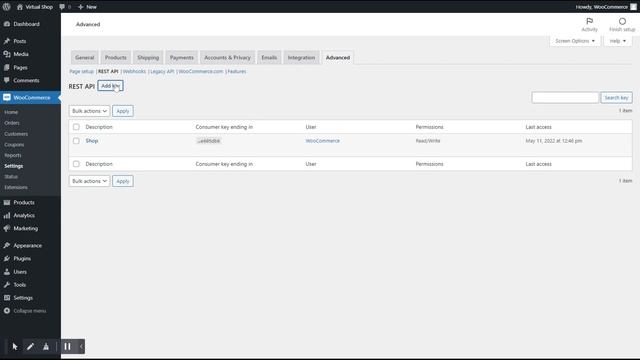This screenshot has width=640, height=360.
Task: Select the recorder highlighter tool
Action: click(46, 347)
